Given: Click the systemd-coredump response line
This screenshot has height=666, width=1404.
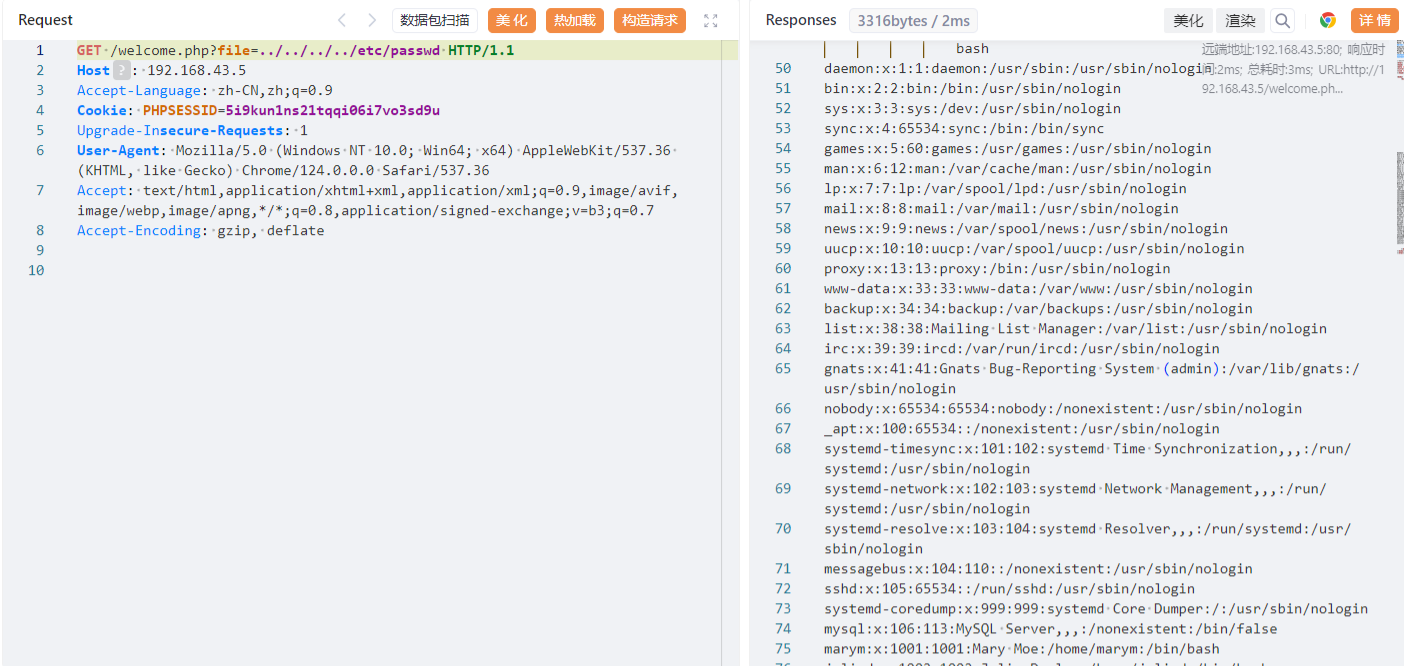Looking at the screenshot, I should pyautogui.click(x=1096, y=608).
